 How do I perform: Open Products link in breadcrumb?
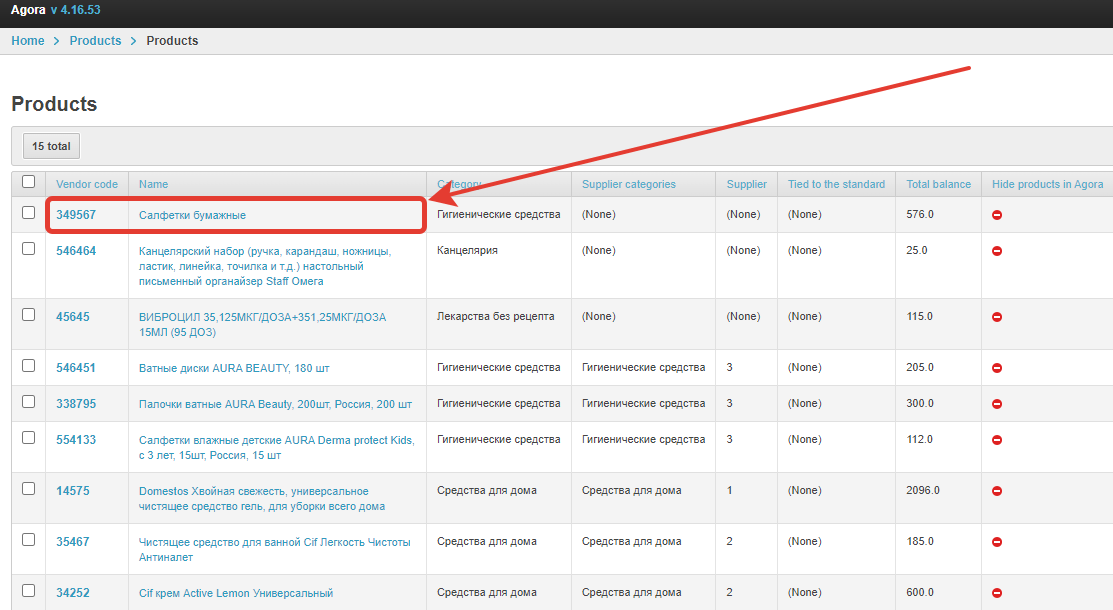pos(95,41)
